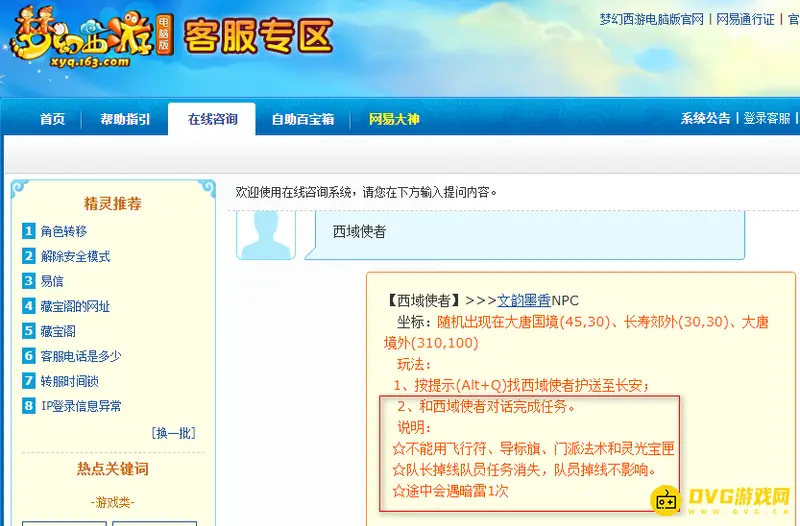The width and height of the screenshot is (800, 526).
Task: Click the user avatar beside 西域使者 message
Action: [266, 235]
